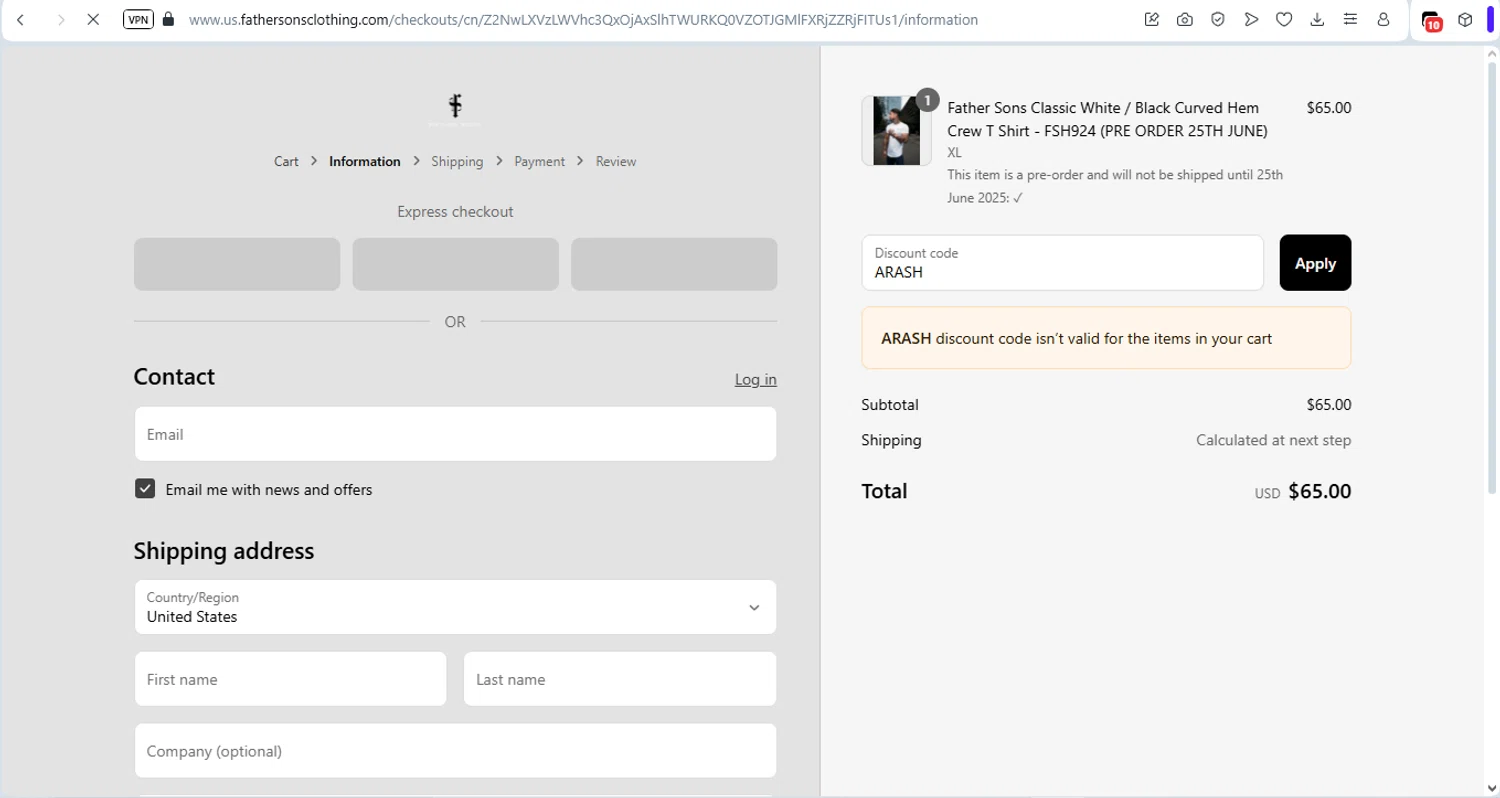The image size is (1500, 798).
Task: Open the Country/Region dropdown
Action: pyautogui.click(x=455, y=607)
